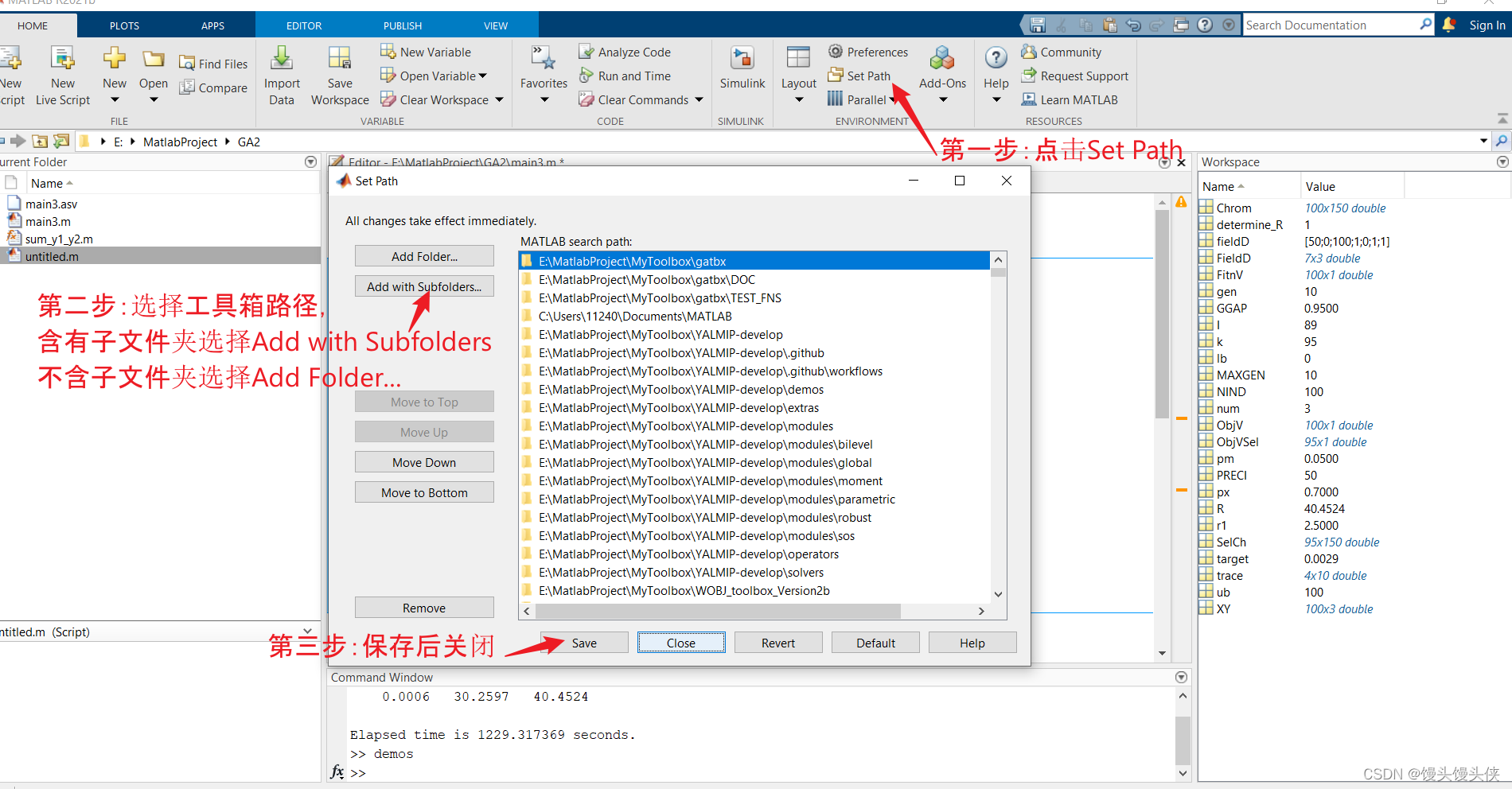Click the Move to Bottom button
This screenshot has width=1512, height=789.
(424, 492)
